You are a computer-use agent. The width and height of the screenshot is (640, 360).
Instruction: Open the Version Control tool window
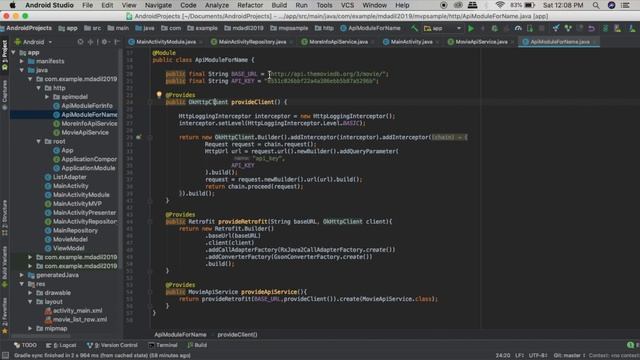point(112,345)
